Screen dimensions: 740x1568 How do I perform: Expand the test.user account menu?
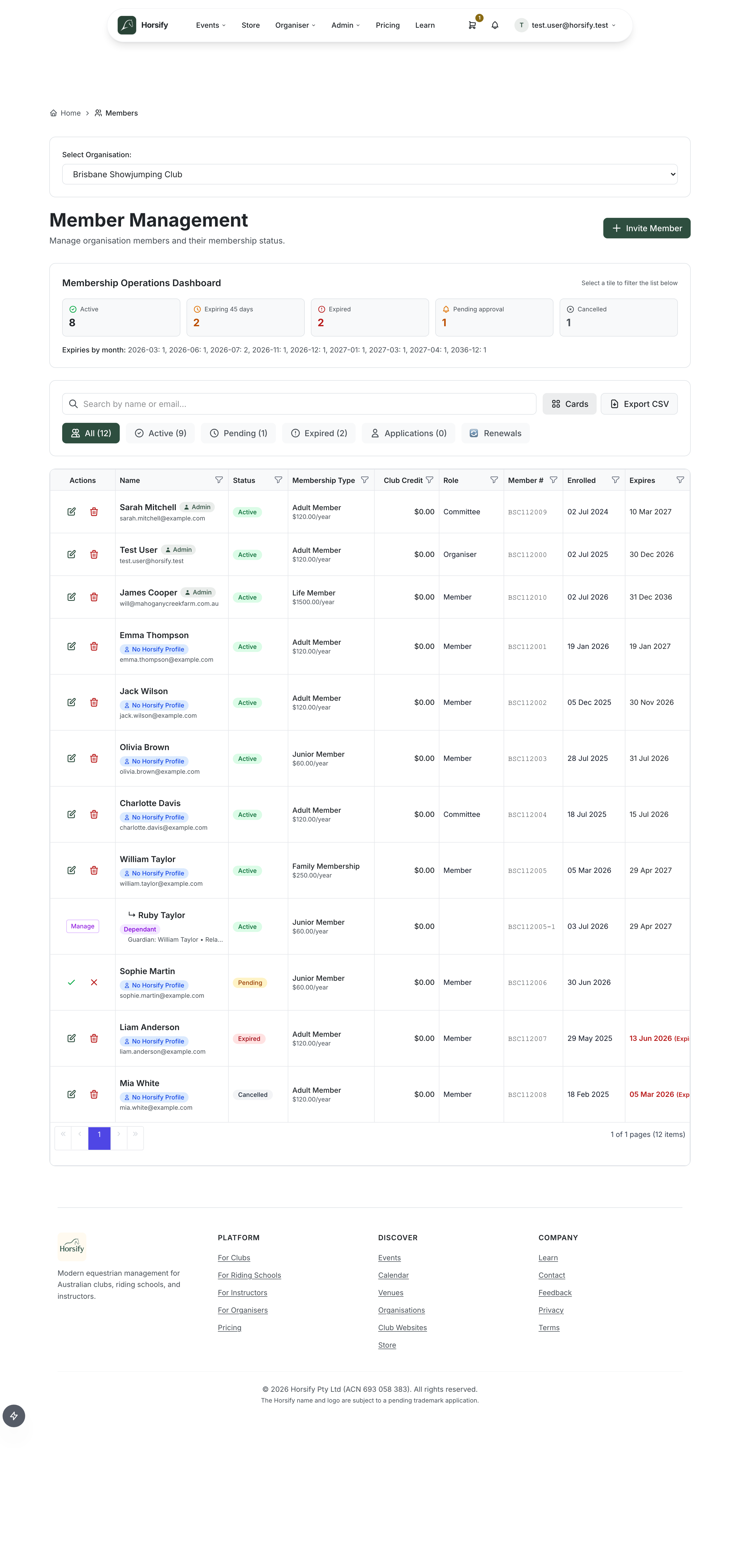[566, 25]
